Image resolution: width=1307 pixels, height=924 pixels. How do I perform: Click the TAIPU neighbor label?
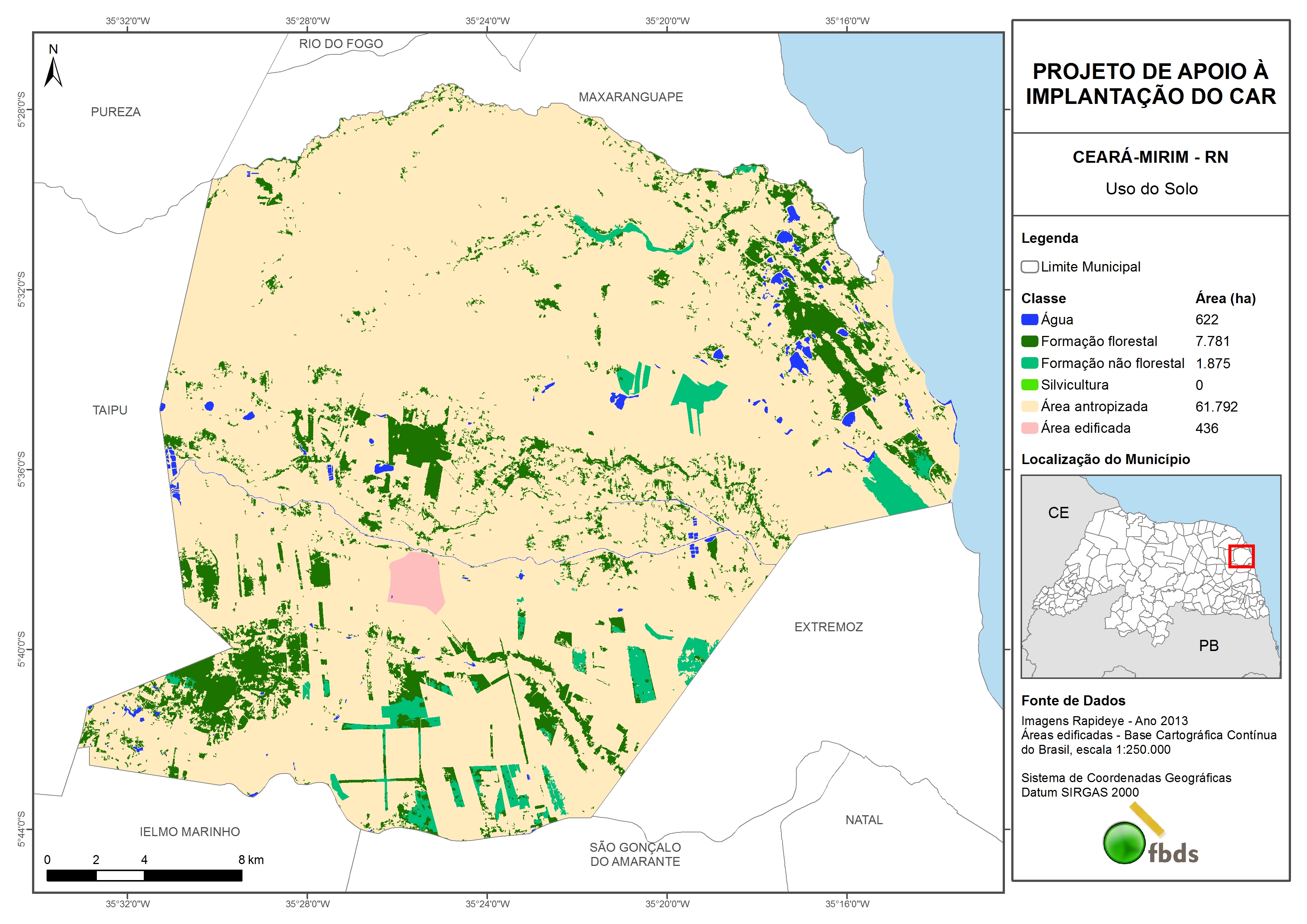pos(110,410)
